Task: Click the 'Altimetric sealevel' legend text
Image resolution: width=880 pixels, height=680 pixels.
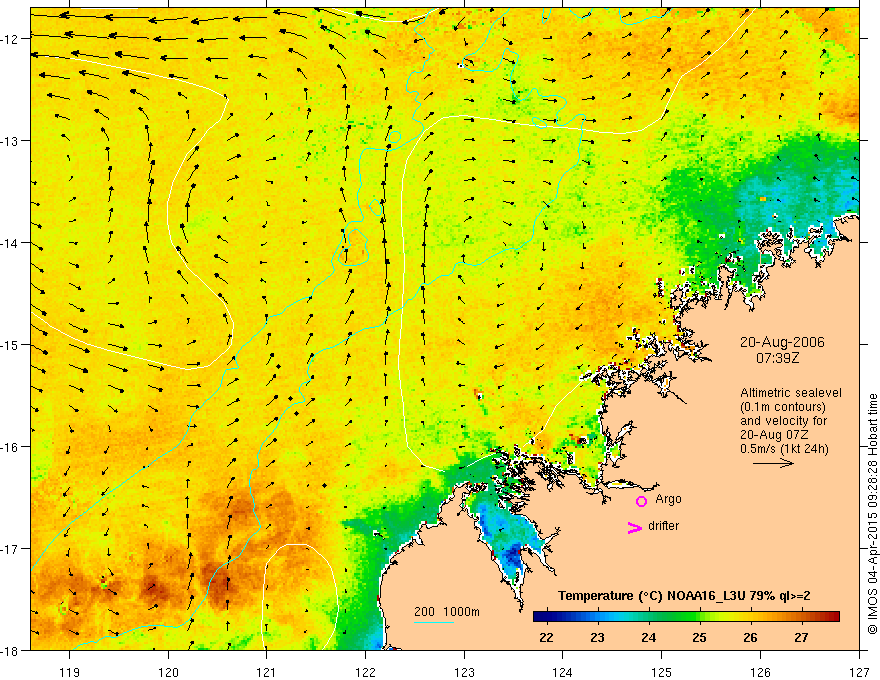Action: tap(791, 393)
